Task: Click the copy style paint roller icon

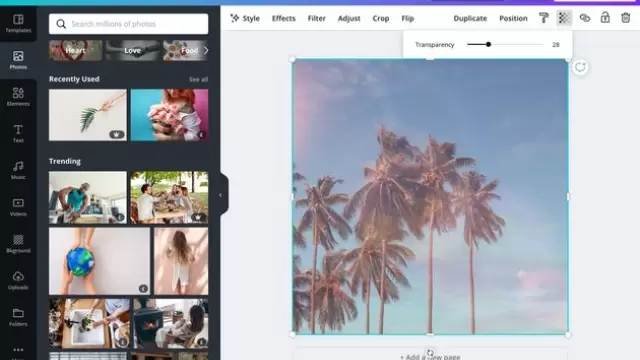Action: pyautogui.click(x=544, y=18)
